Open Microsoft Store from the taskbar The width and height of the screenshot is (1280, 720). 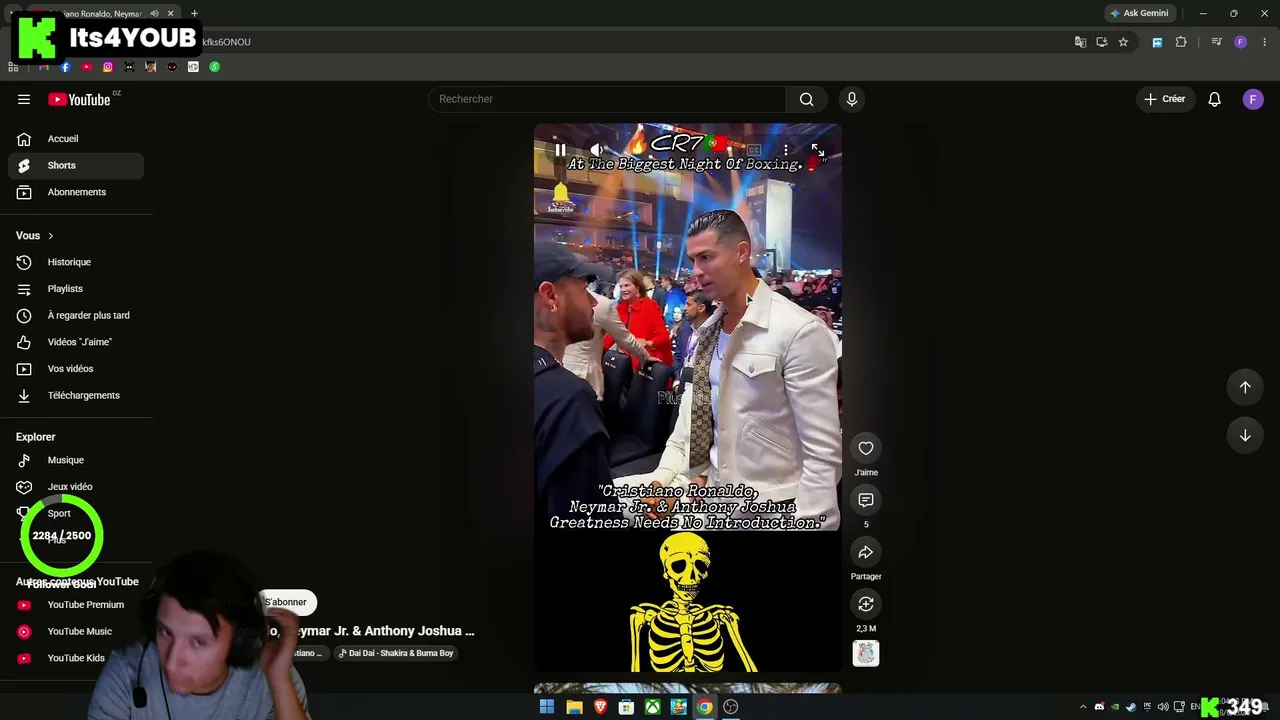tap(626, 707)
